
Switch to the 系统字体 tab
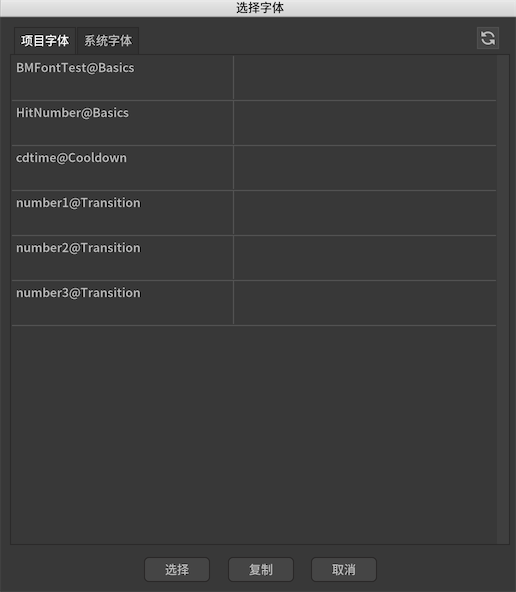click(x=108, y=40)
